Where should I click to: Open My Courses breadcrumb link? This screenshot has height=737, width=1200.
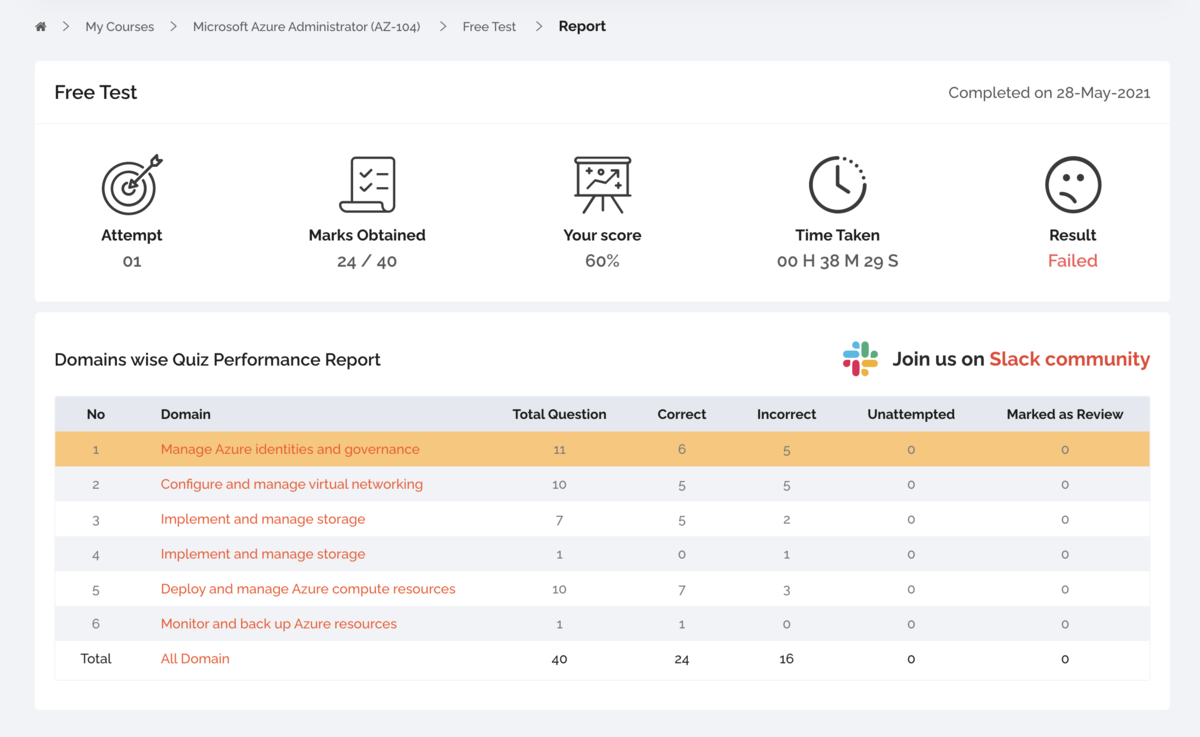[120, 27]
